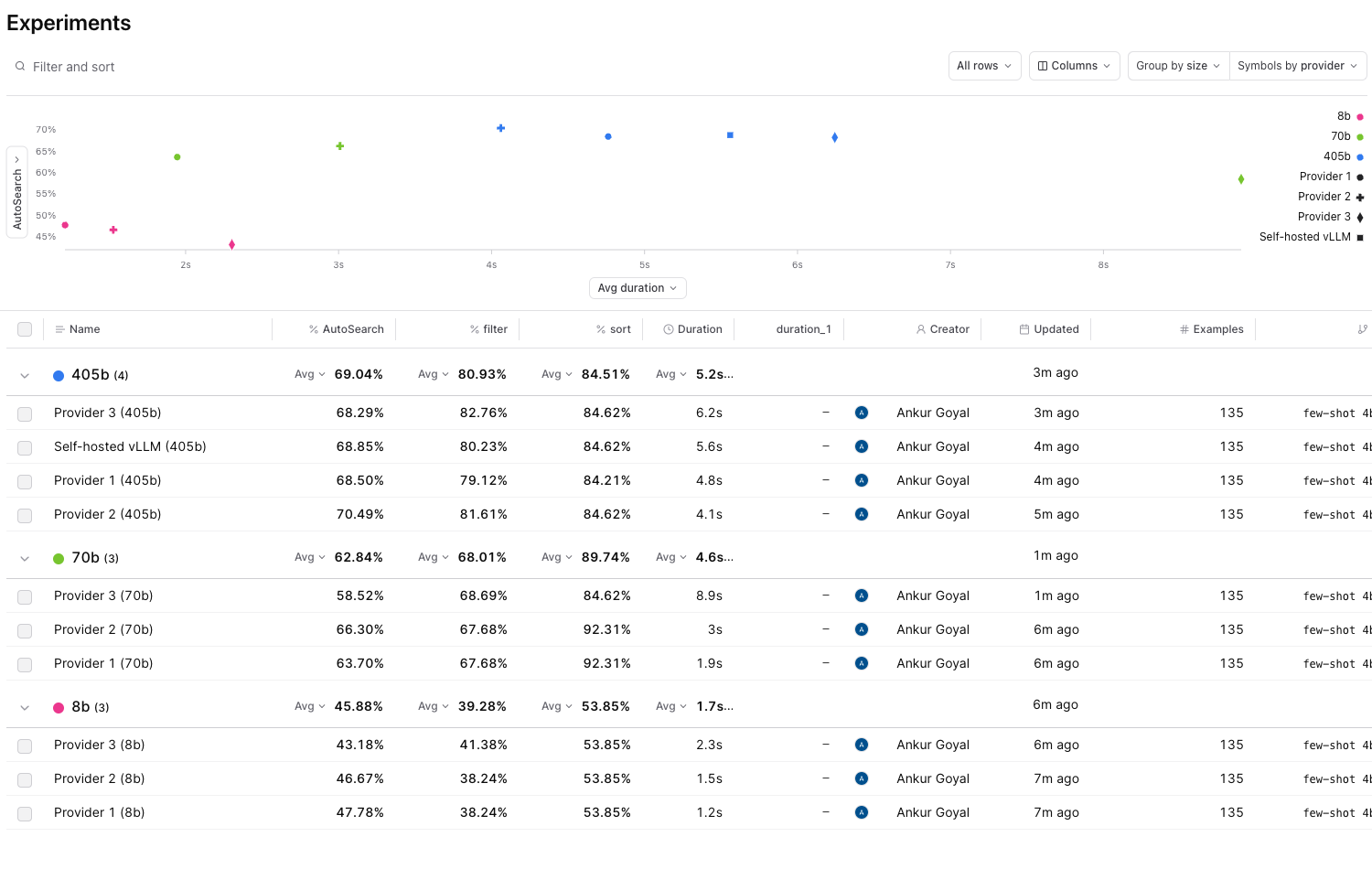Expand the AutoSearch sidebar panel chevron
The image size is (1372, 869).
(16, 157)
